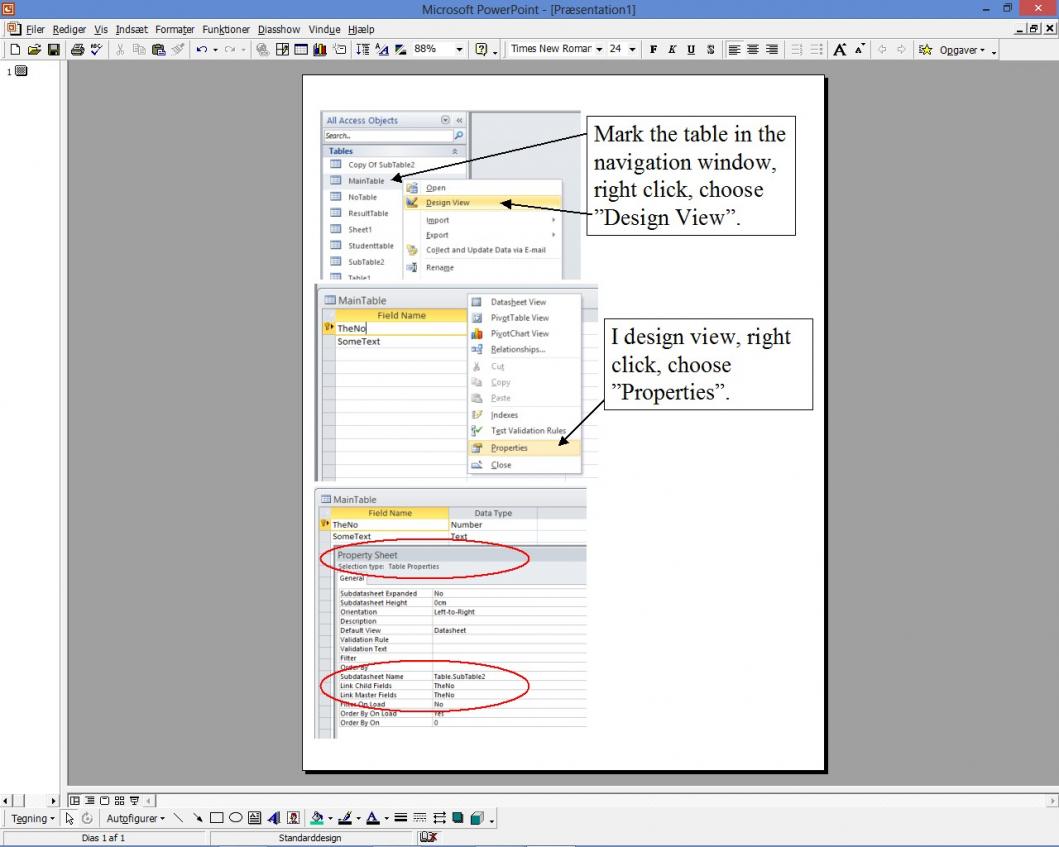Select the Line drawing tool

178,818
